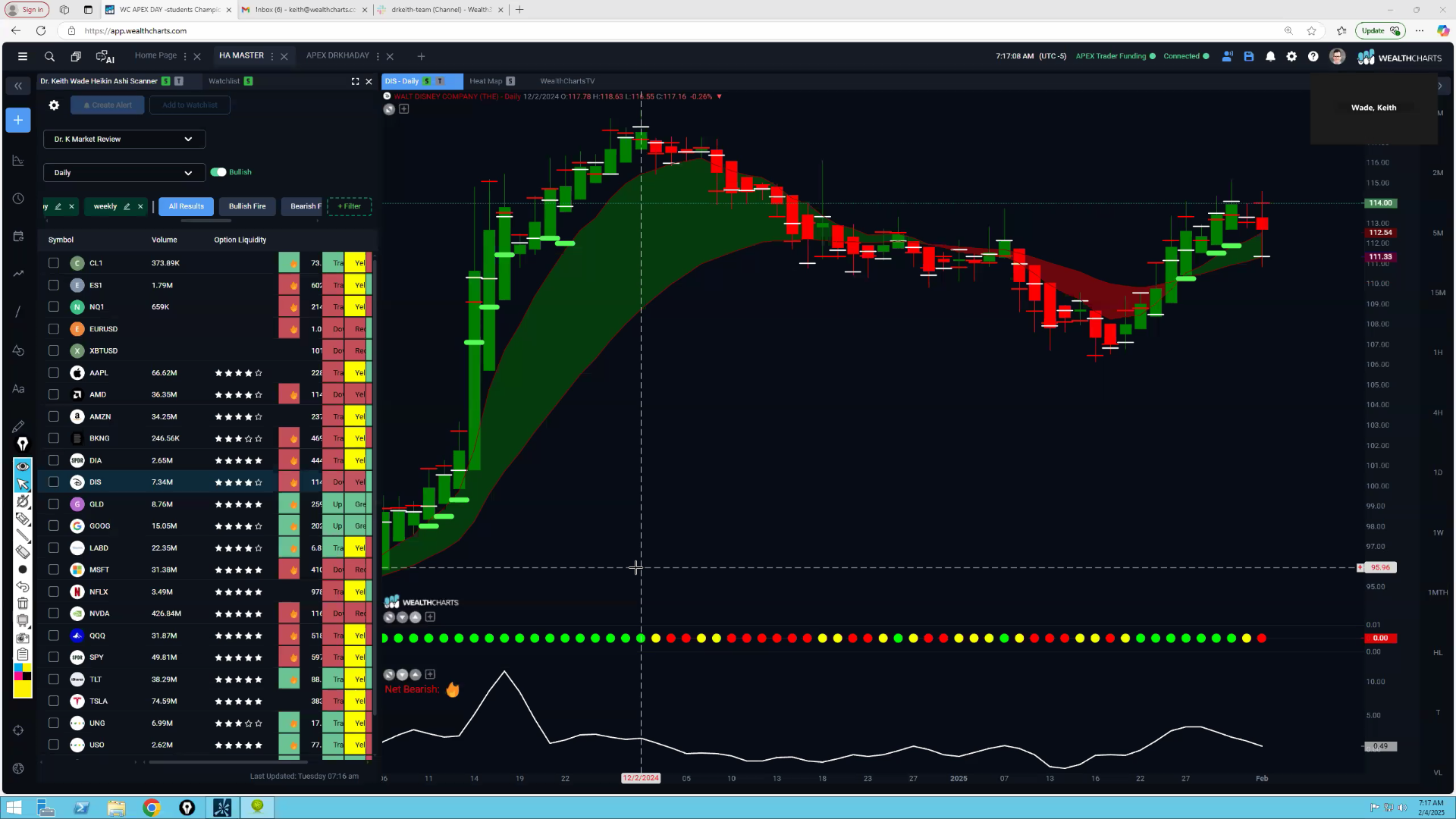The height and width of the screenshot is (819, 1456).
Task: Sort by the Volume column header
Action: tap(164, 240)
